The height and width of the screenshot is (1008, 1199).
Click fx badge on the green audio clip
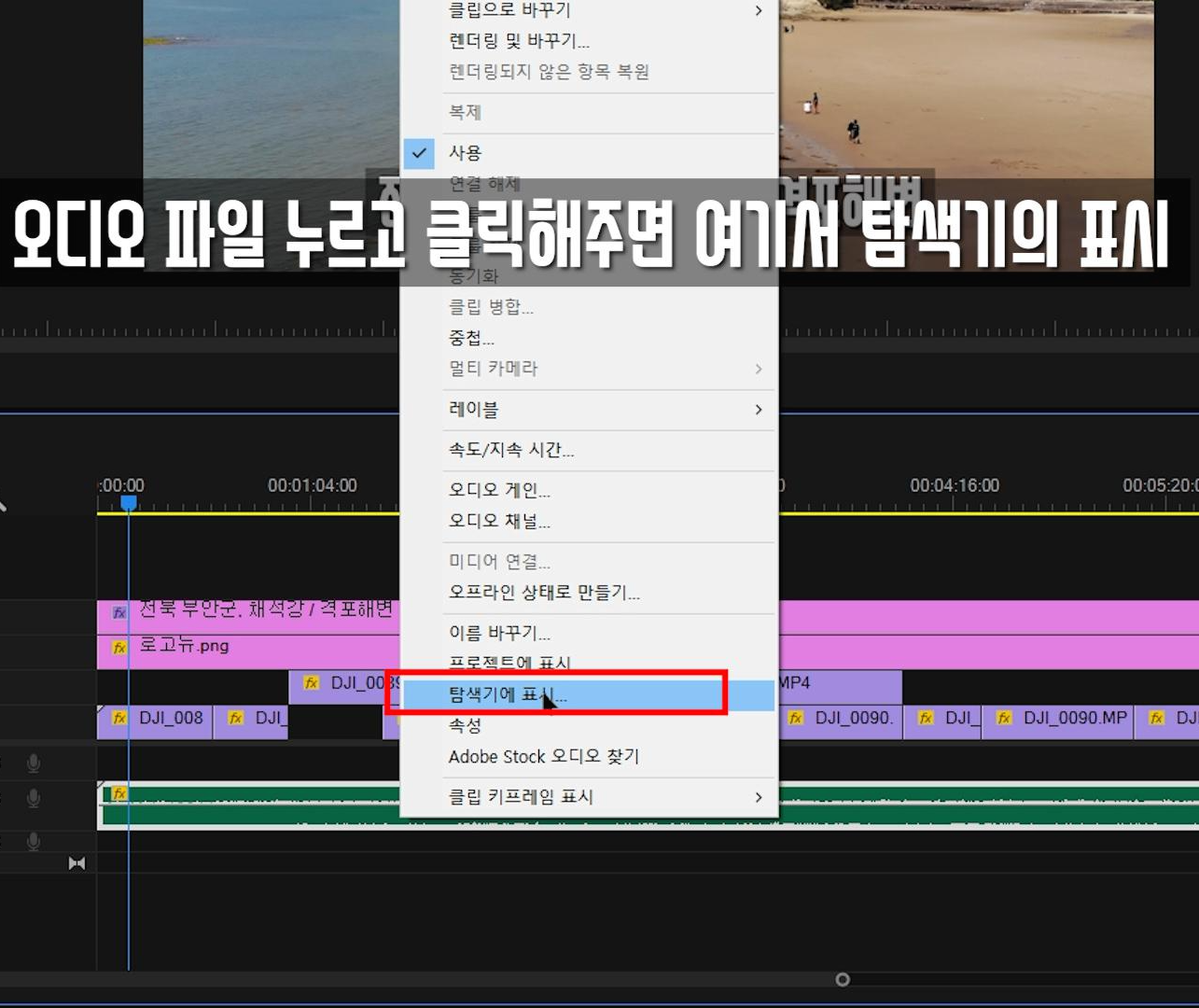pos(119,793)
